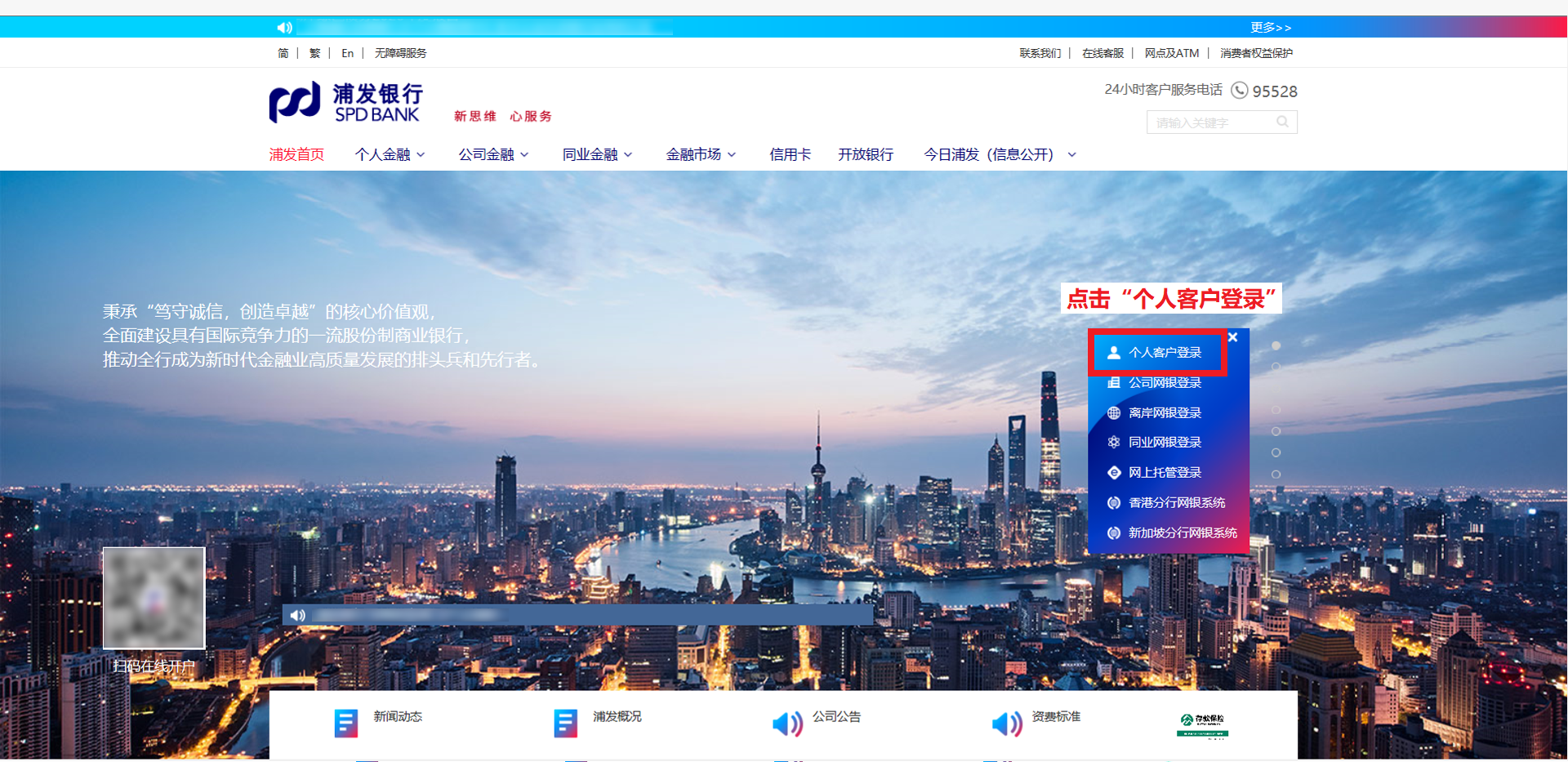Viewport: 1568px width, 762px height.
Task: Click the search magnifier icon
Action: pos(1283,122)
